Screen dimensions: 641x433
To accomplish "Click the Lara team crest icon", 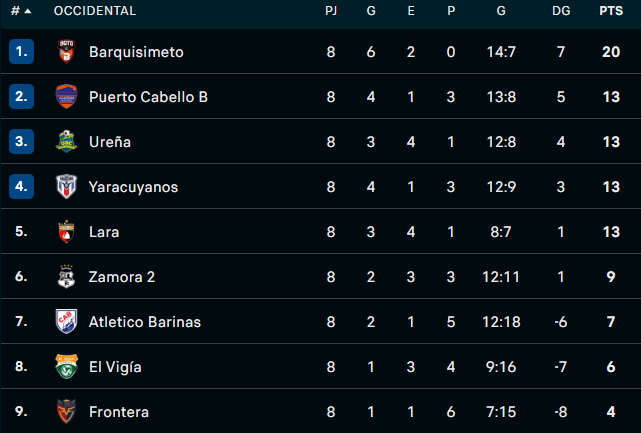I will [x=66, y=231].
